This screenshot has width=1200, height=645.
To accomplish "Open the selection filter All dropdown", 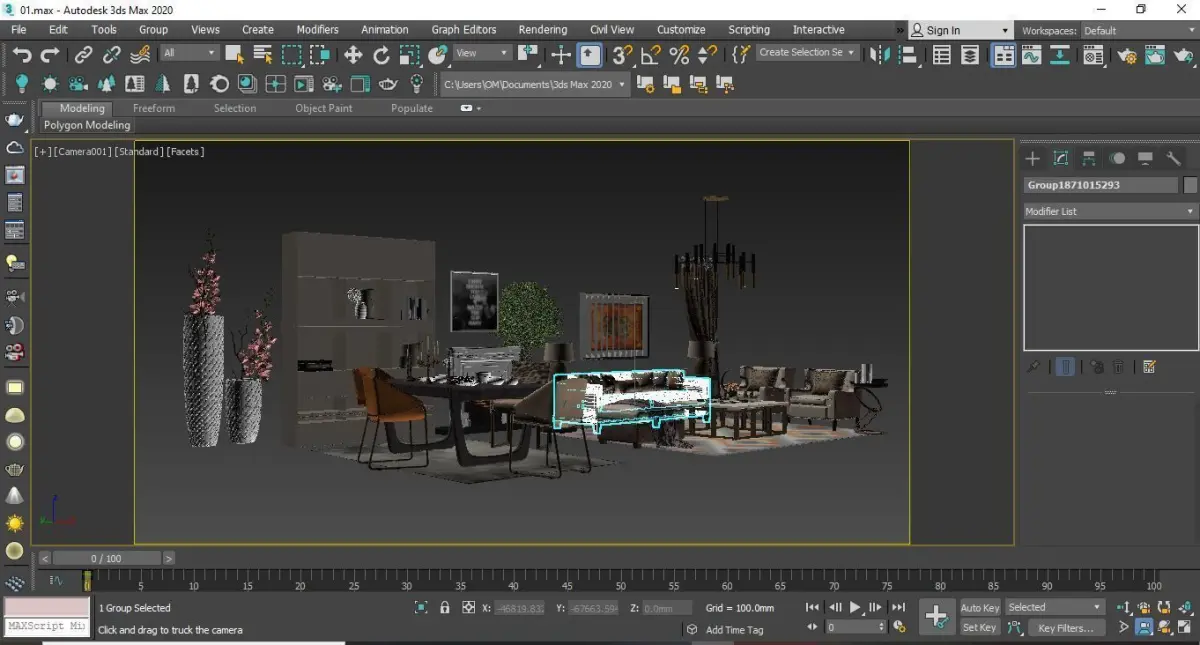I will 189,53.
